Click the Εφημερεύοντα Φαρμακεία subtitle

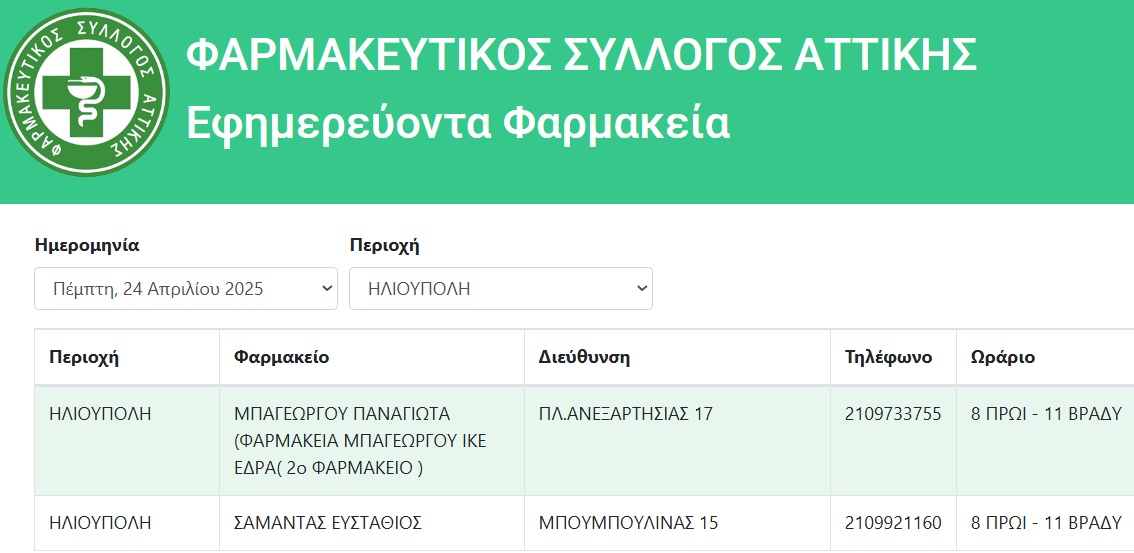458,123
